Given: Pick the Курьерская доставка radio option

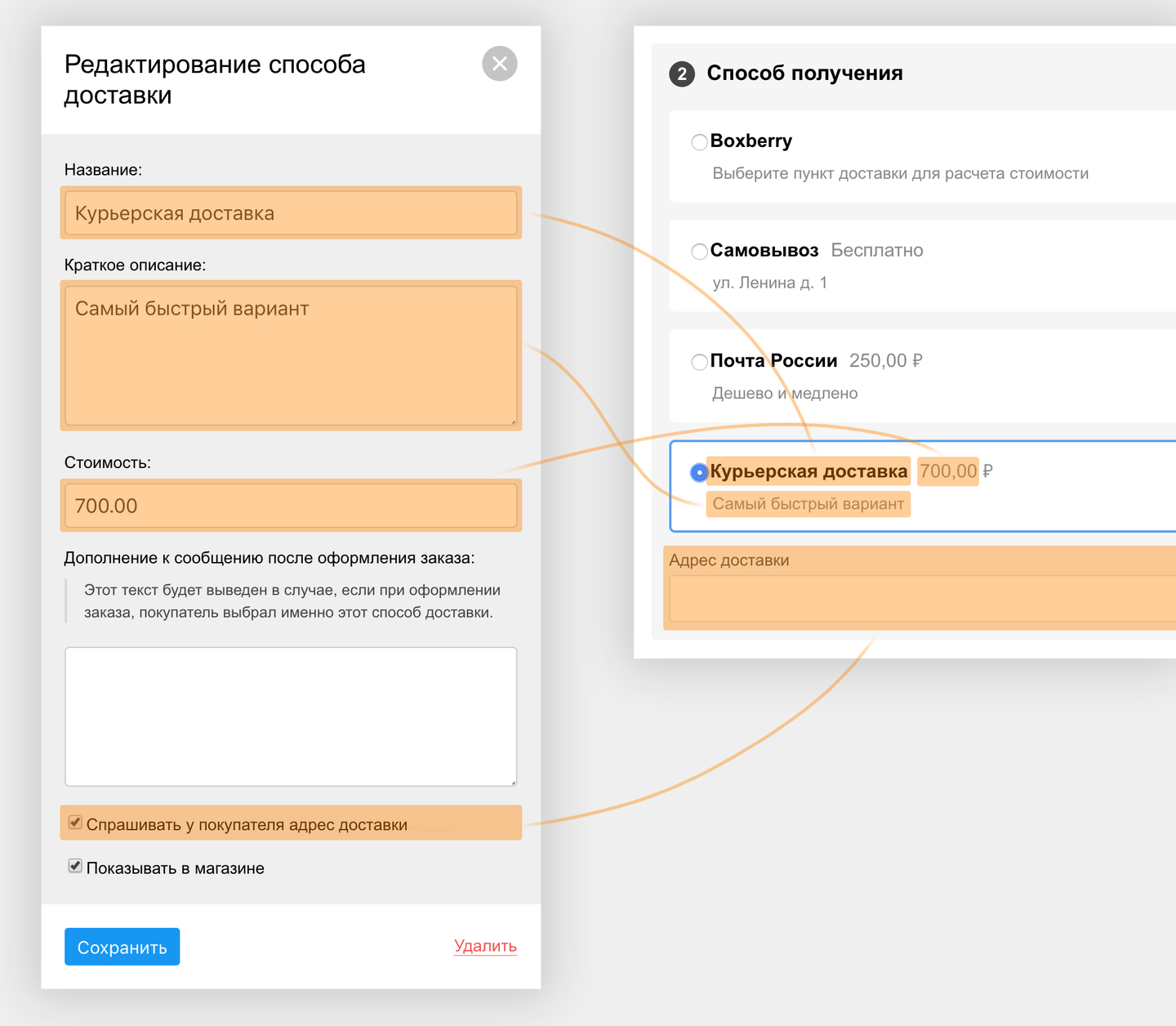Looking at the screenshot, I should 699,472.
